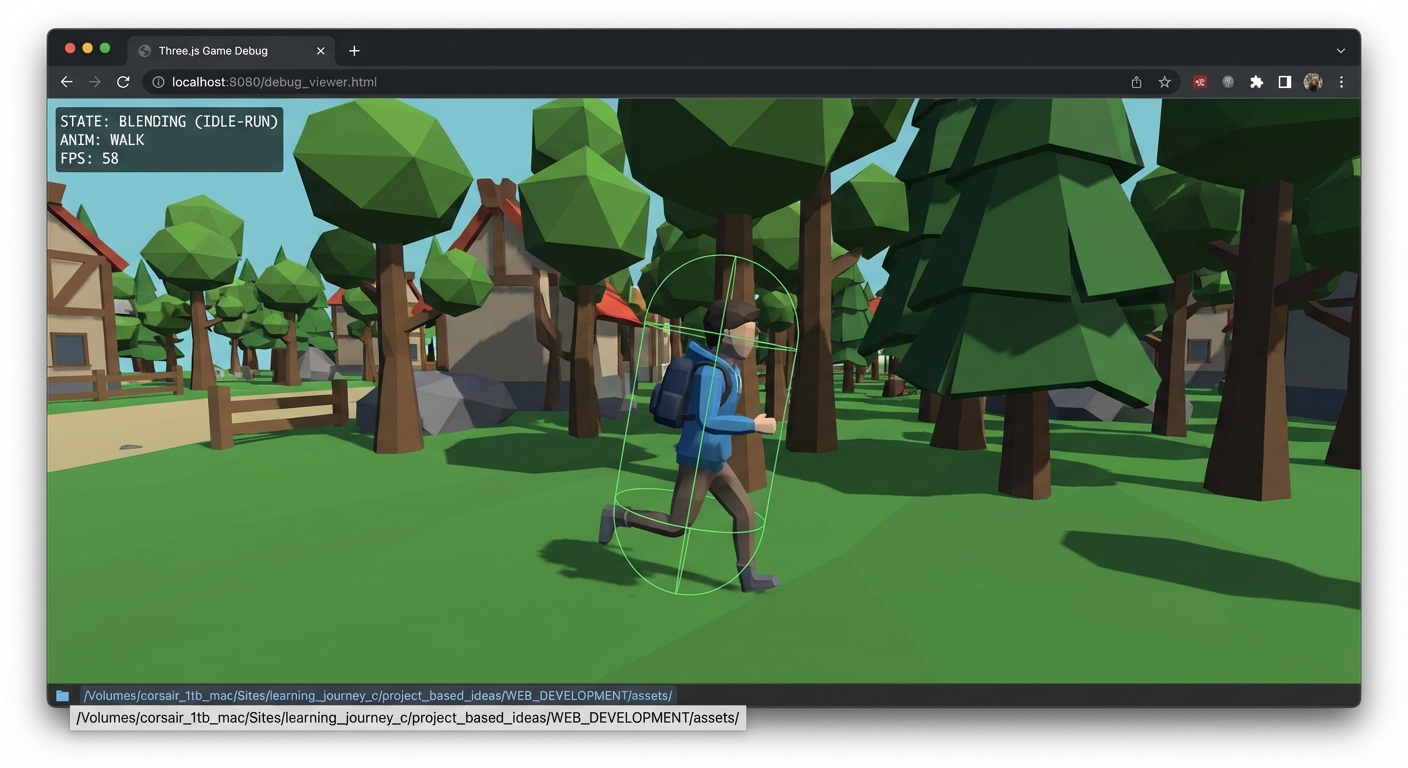Open the site information icon
This screenshot has height=768, width=1408.
(158, 82)
